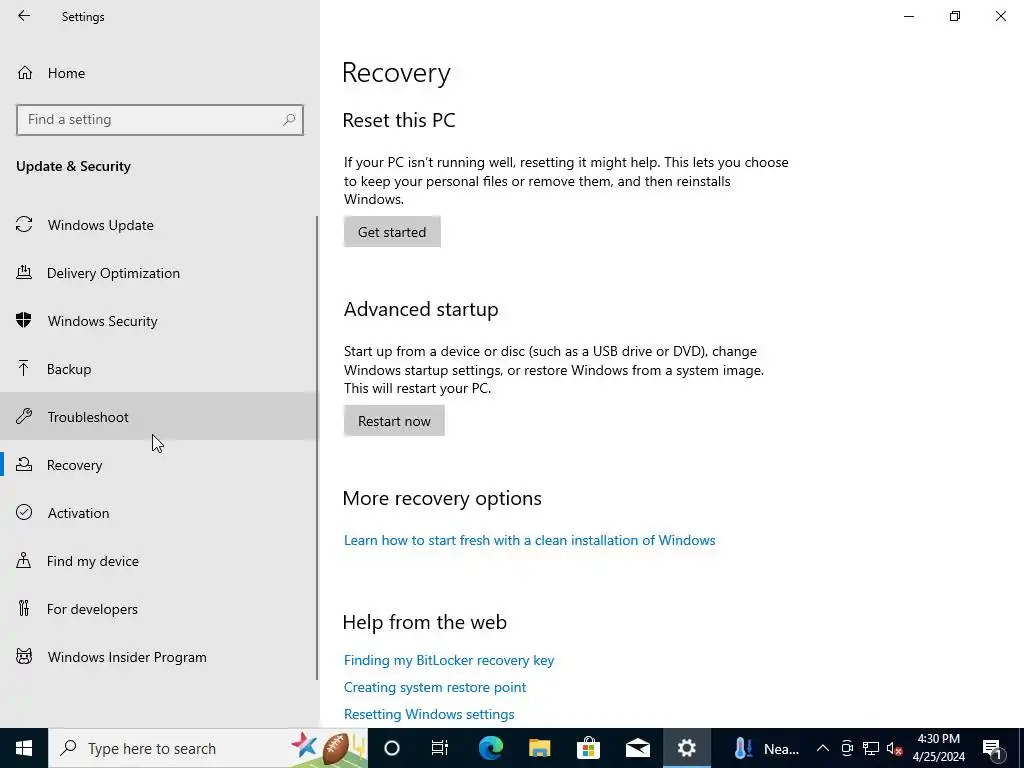Open the notification center icon
Image resolution: width=1024 pixels, height=768 pixels.
click(x=992, y=748)
